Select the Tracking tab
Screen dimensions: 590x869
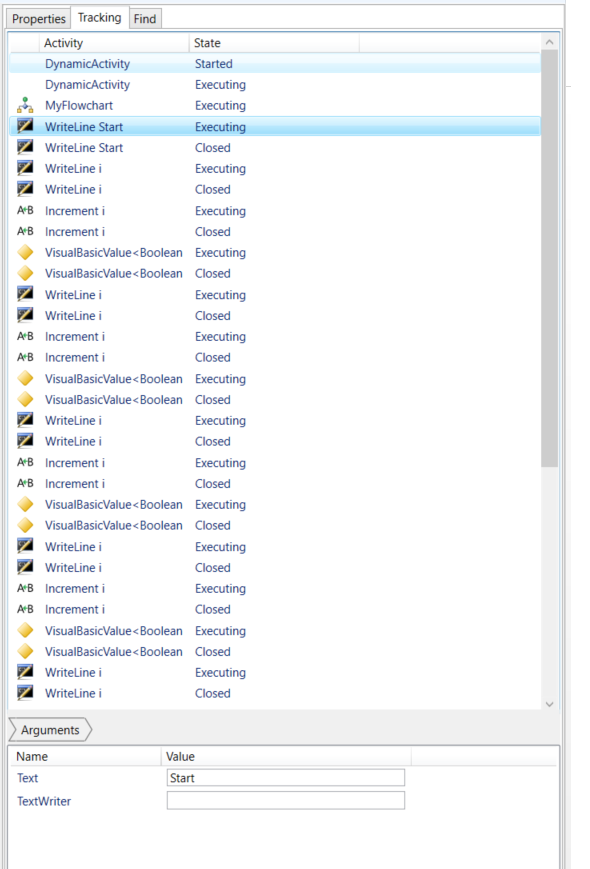[100, 18]
